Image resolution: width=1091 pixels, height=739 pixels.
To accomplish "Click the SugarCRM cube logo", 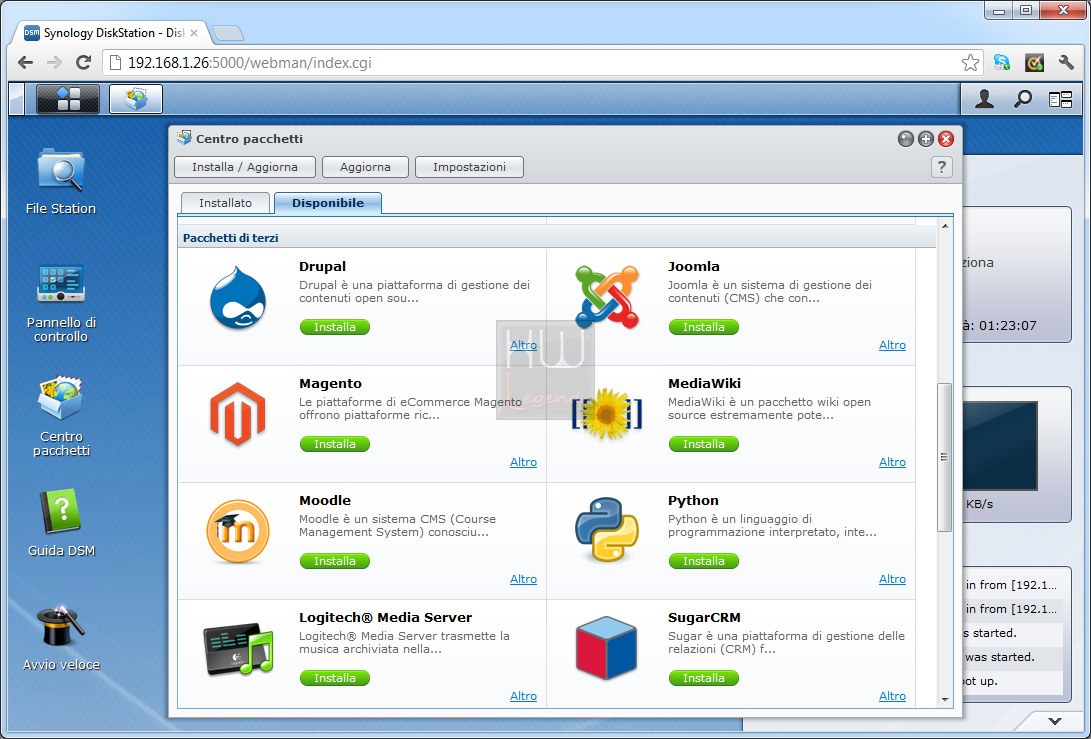I will [607, 648].
